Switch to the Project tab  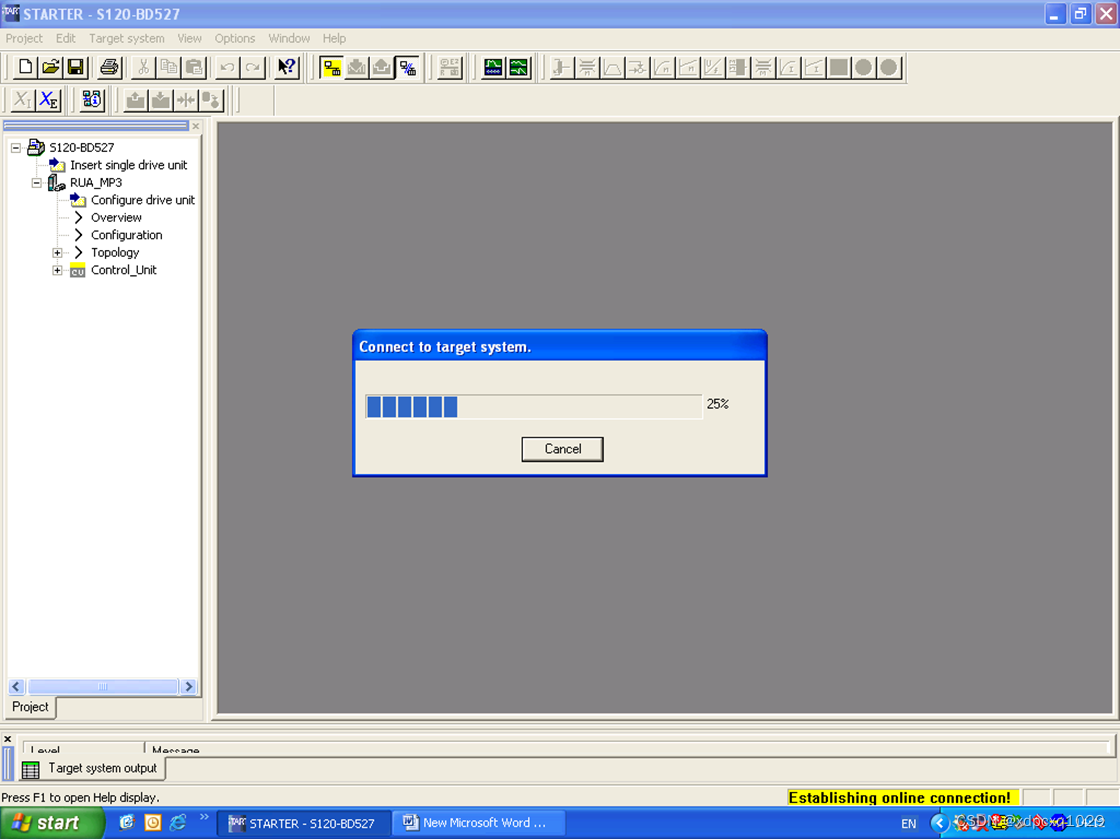[x=30, y=707]
